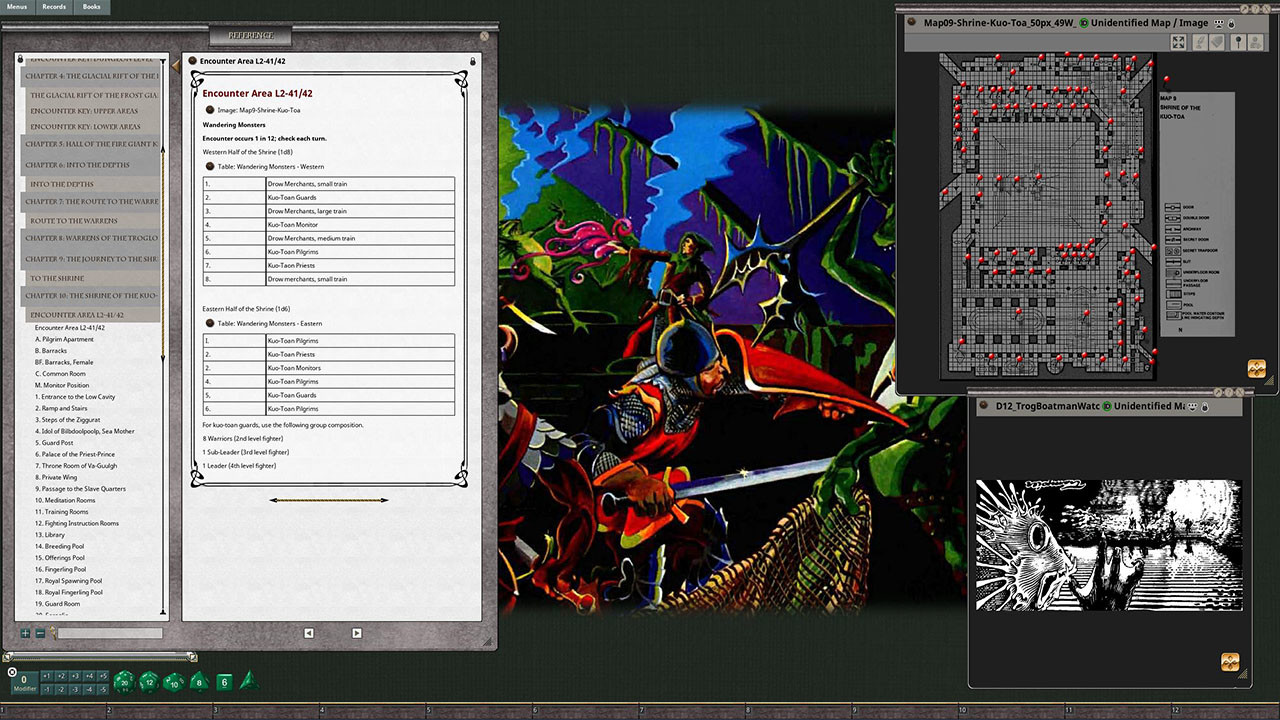Roll the green d20 die
Image resolution: width=1280 pixels, height=720 pixels.
[124, 682]
